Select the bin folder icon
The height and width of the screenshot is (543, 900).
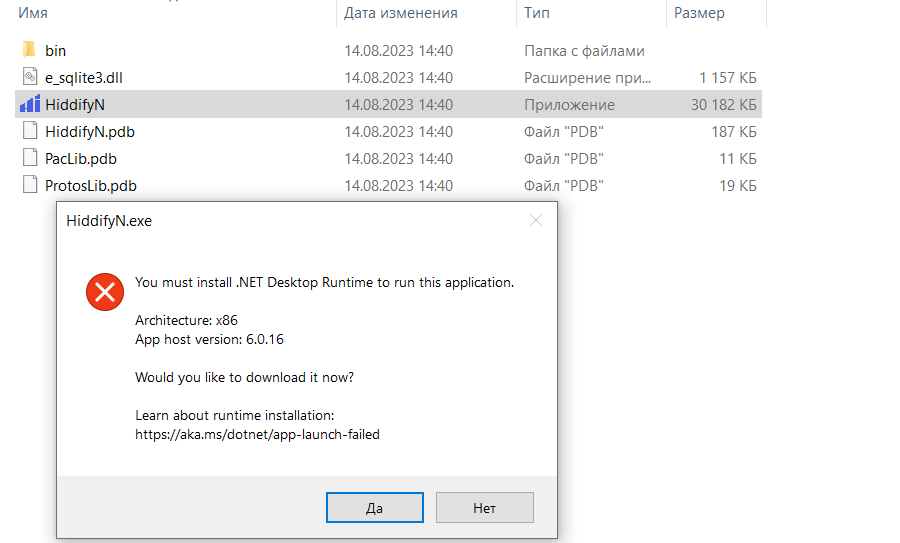pos(29,51)
